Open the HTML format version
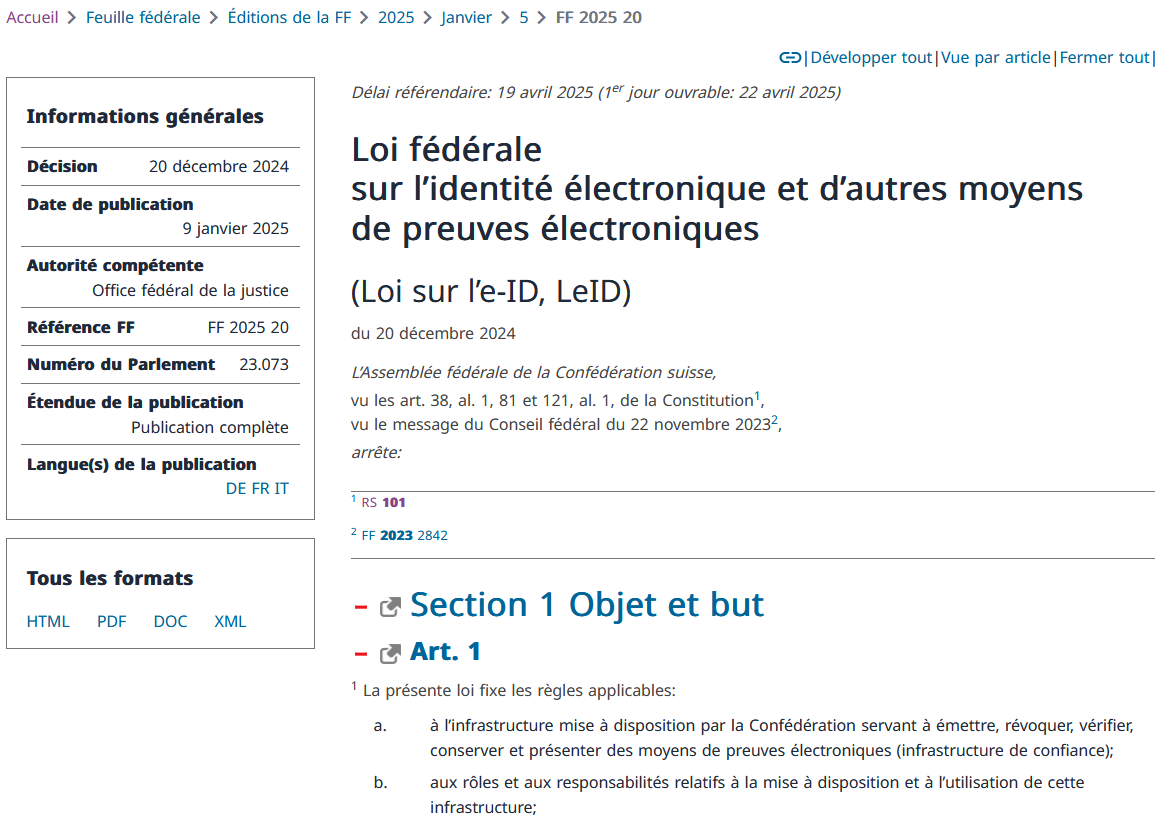Viewport: 1155px width, 822px height. 48,622
